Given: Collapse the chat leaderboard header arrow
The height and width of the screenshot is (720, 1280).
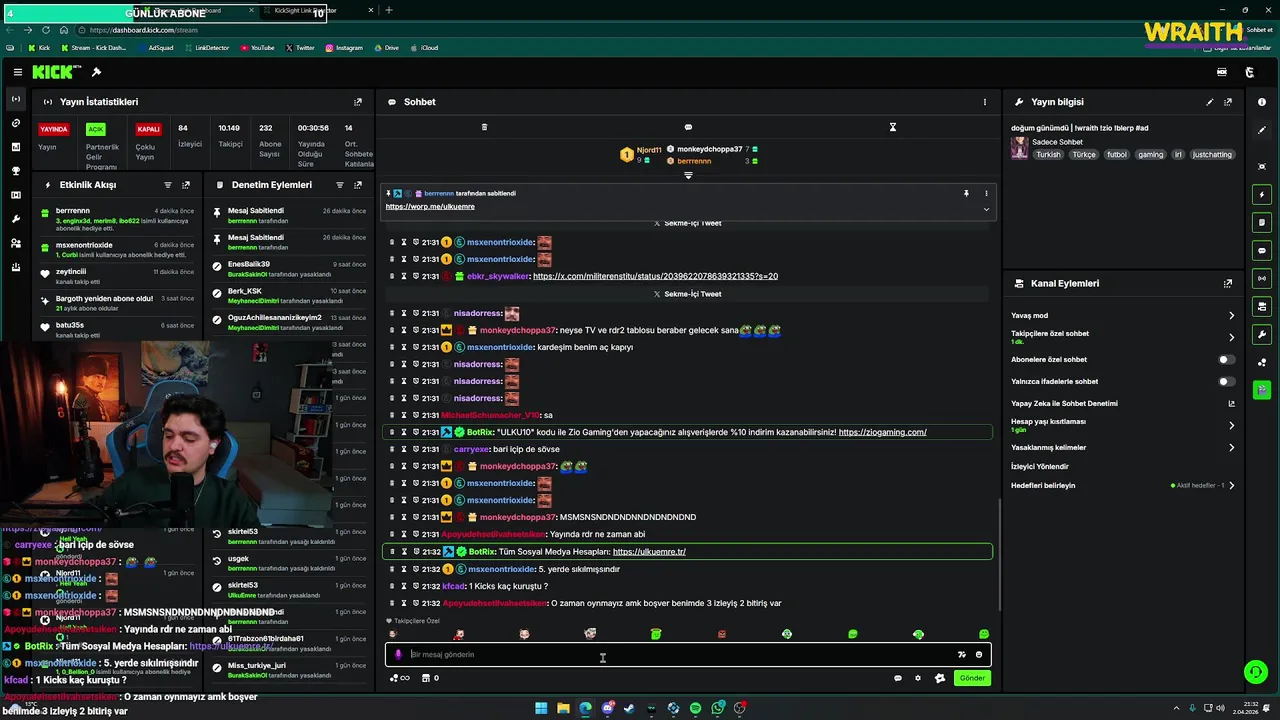Looking at the screenshot, I should point(688,175).
